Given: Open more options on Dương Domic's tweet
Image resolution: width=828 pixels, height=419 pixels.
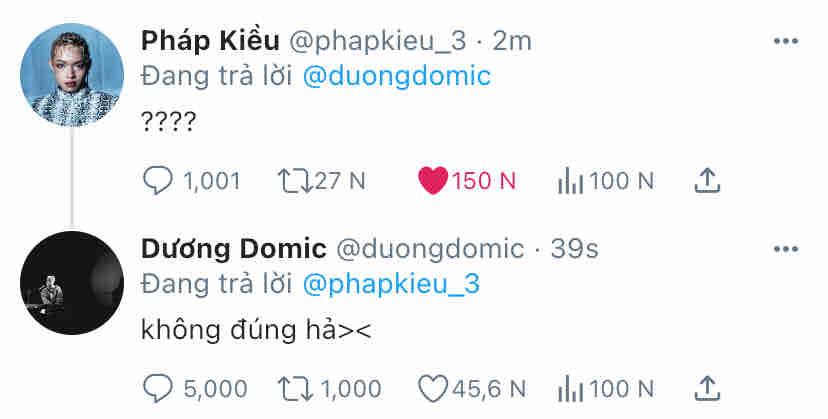Looking at the screenshot, I should coord(787,249).
